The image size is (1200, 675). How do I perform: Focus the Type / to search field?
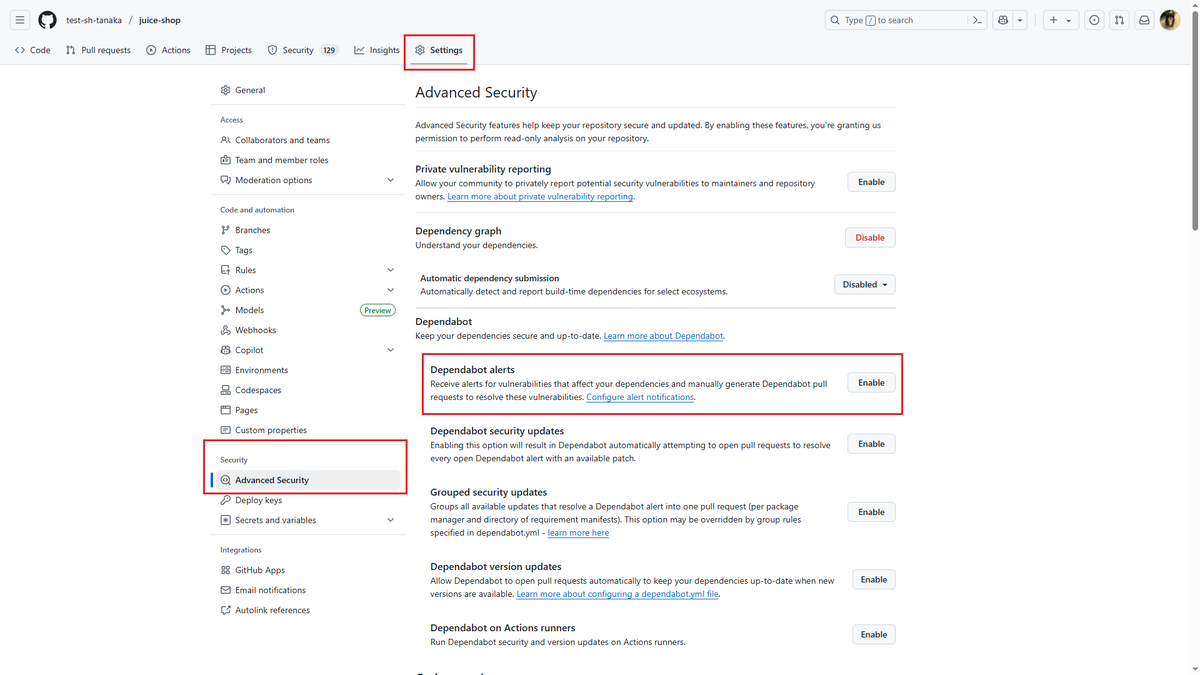pyautogui.click(x=896, y=20)
